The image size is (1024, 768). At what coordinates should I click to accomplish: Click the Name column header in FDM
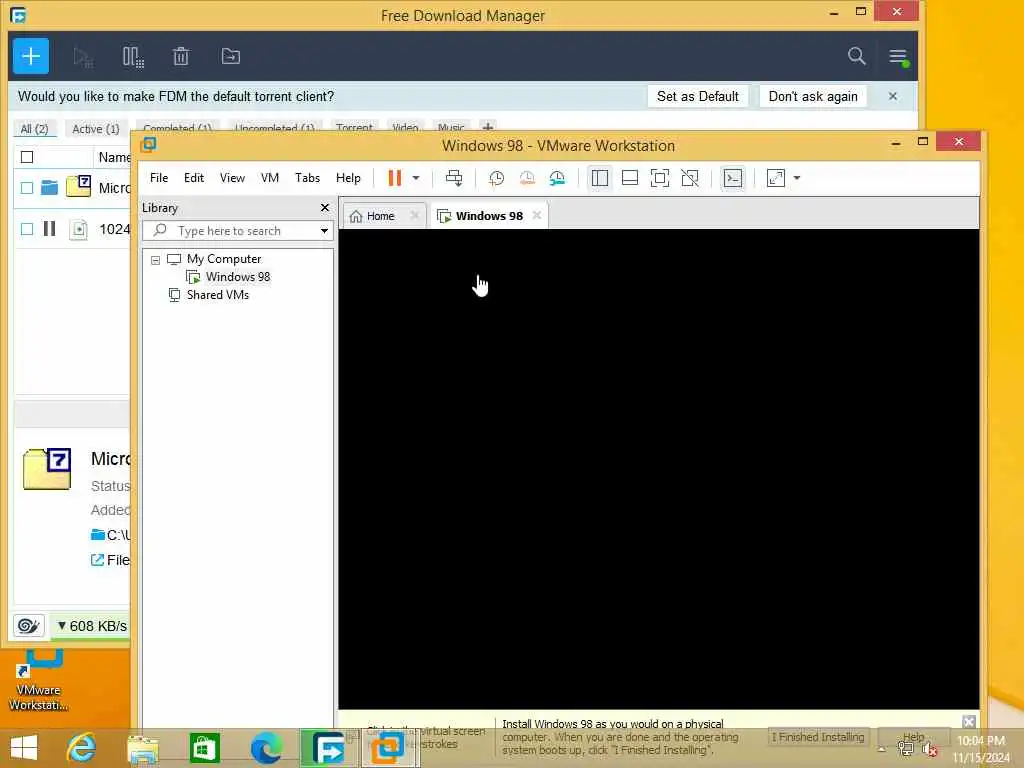coord(114,157)
